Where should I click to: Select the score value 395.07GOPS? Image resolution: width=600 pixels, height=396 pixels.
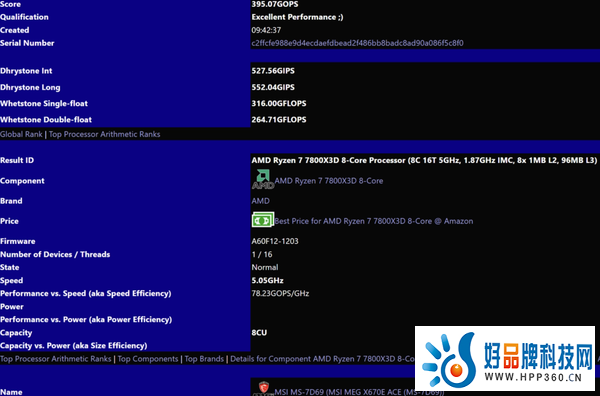pos(275,4)
